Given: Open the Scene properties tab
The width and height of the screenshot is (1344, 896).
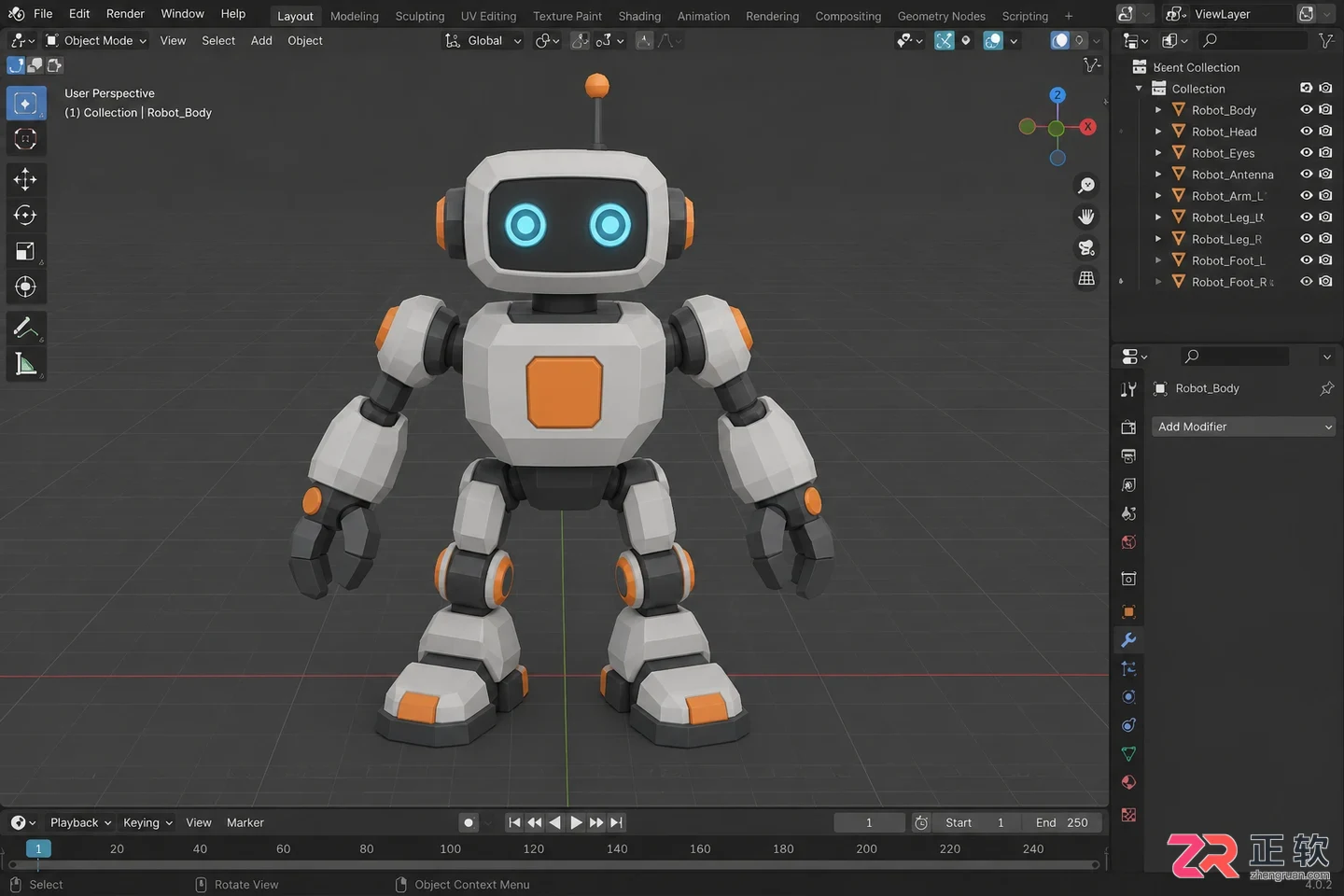Looking at the screenshot, I should click(x=1128, y=513).
